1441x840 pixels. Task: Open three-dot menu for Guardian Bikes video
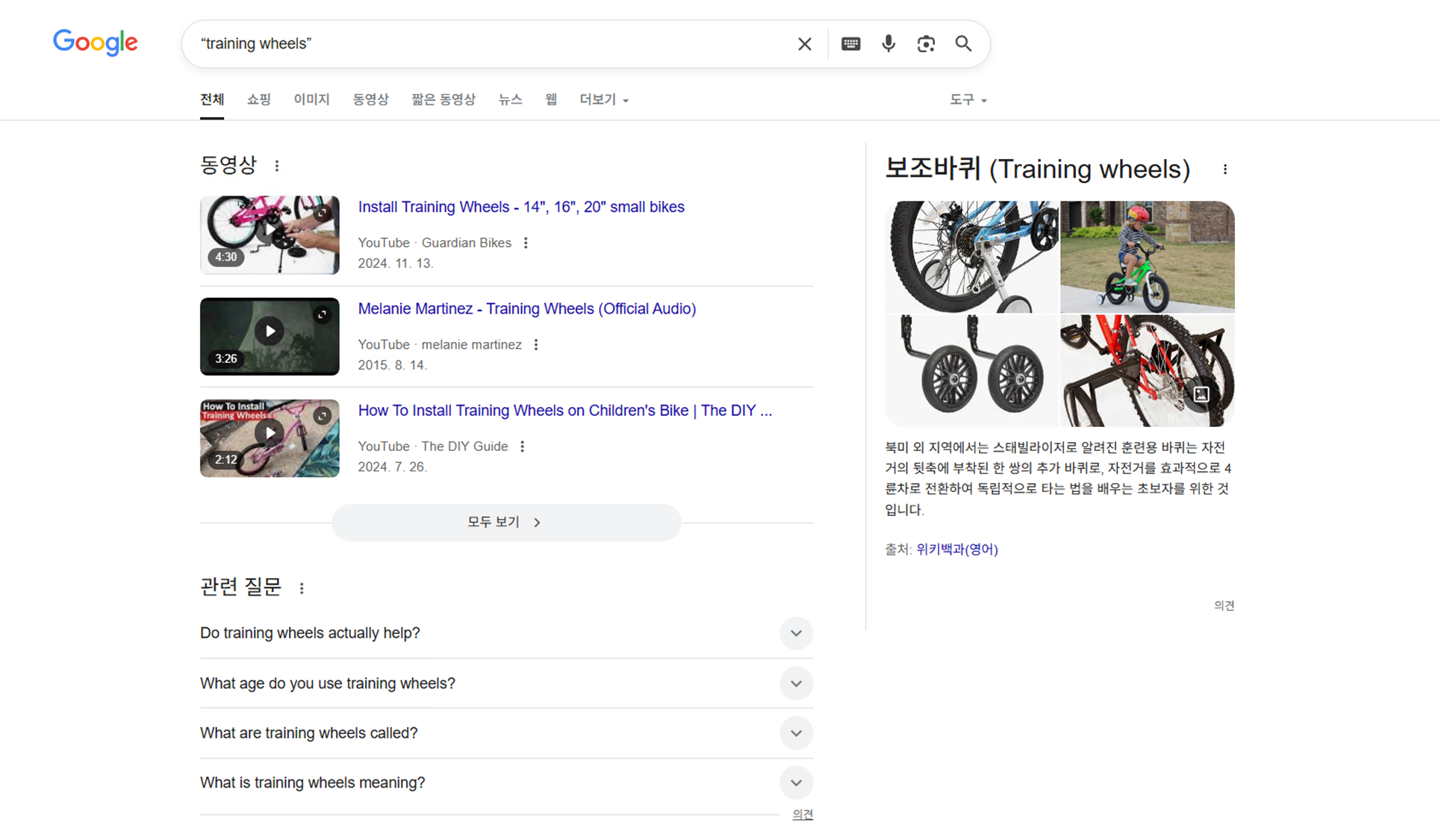tap(526, 243)
